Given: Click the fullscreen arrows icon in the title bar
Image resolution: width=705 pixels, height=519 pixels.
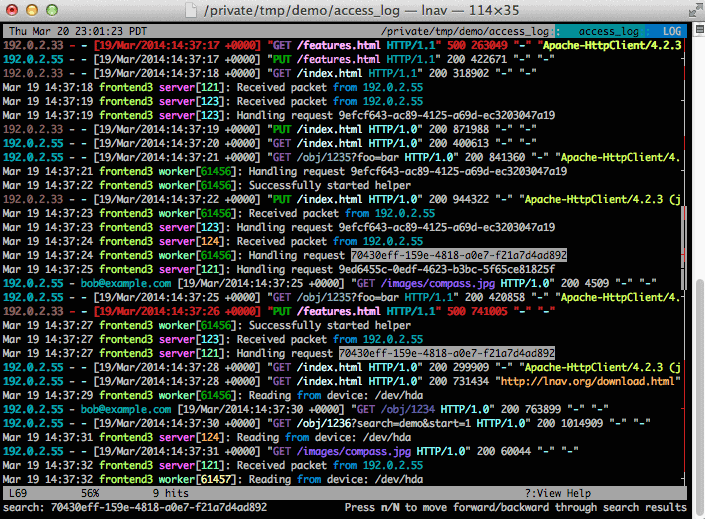Looking at the screenshot, I should (x=696, y=10).
